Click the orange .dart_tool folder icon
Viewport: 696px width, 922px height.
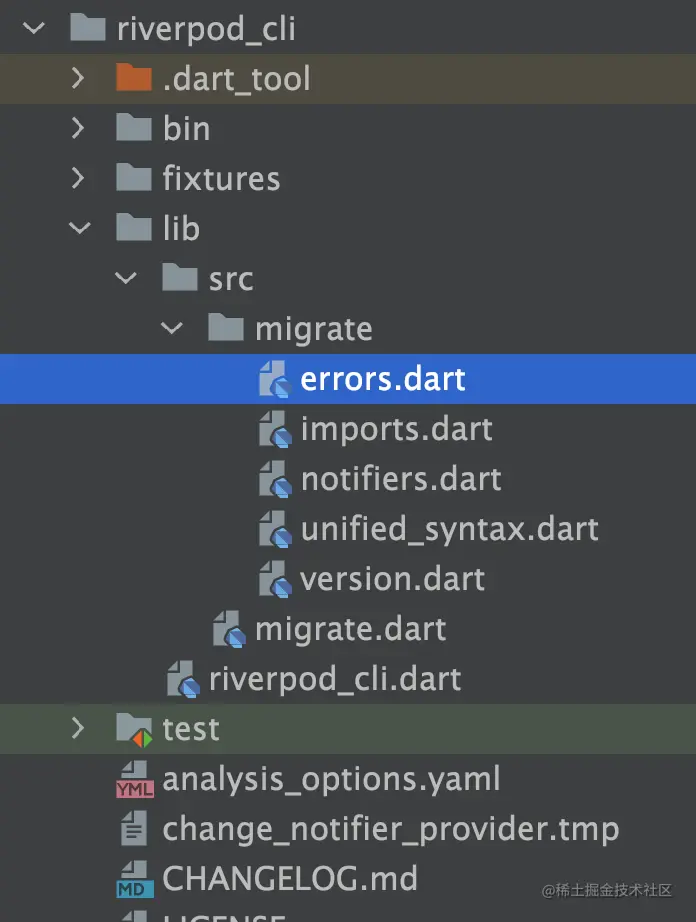click(x=133, y=78)
